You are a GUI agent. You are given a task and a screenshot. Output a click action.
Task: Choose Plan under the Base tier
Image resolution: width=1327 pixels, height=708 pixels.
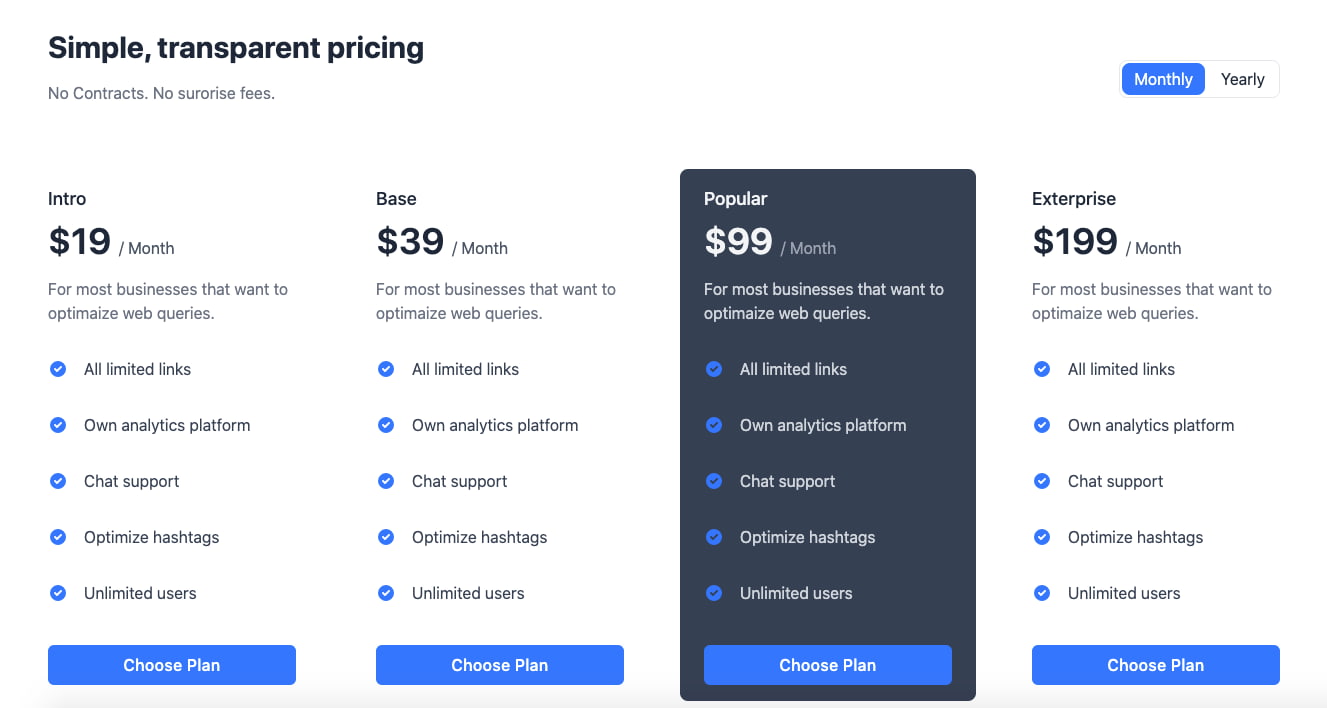pyautogui.click(x=499, y=664)
